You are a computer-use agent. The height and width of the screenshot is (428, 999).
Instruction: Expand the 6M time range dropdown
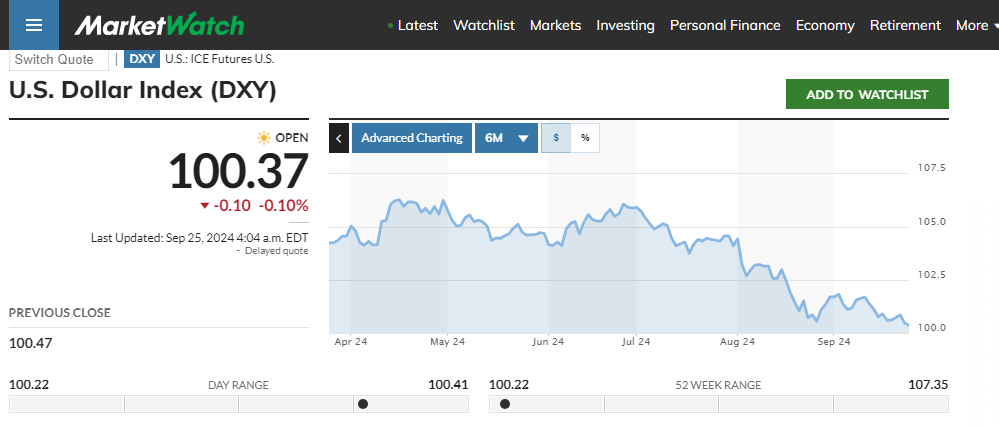505,138
